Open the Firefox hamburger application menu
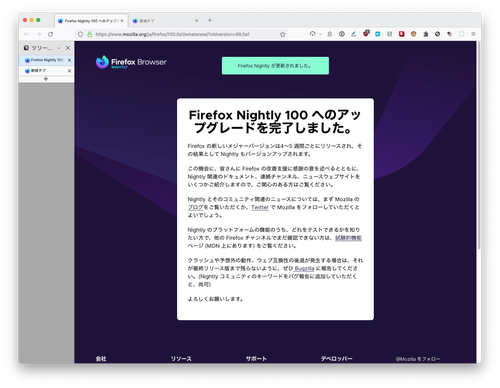 coord(473,34)
